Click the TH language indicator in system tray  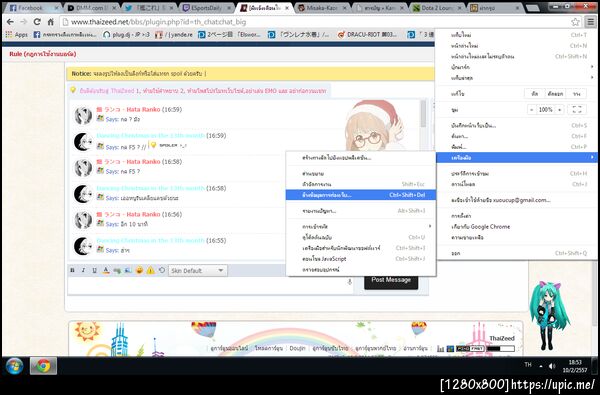(x=528, y=365)
